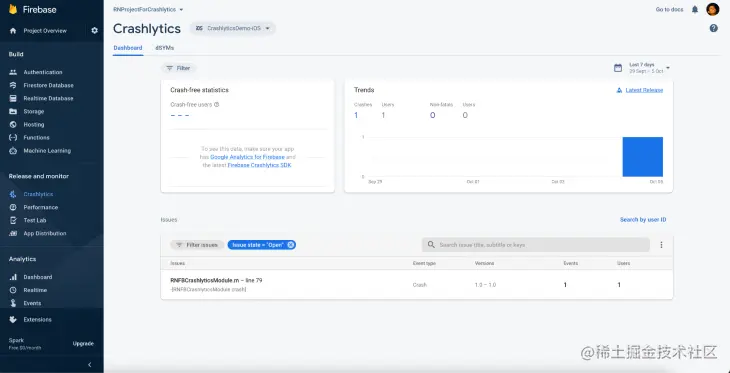This screenshot has height=373, width=730.
Task: Click the Crashlytics sidebar icon
Action: (x=13, y=194)
